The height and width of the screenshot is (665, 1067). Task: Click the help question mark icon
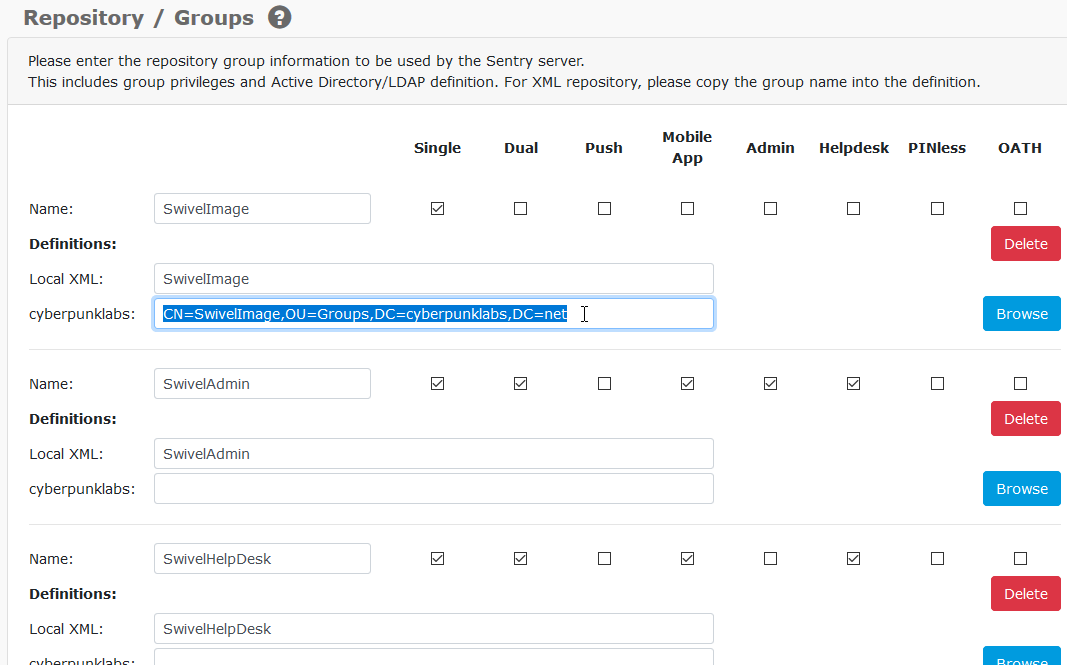point(280,17)
